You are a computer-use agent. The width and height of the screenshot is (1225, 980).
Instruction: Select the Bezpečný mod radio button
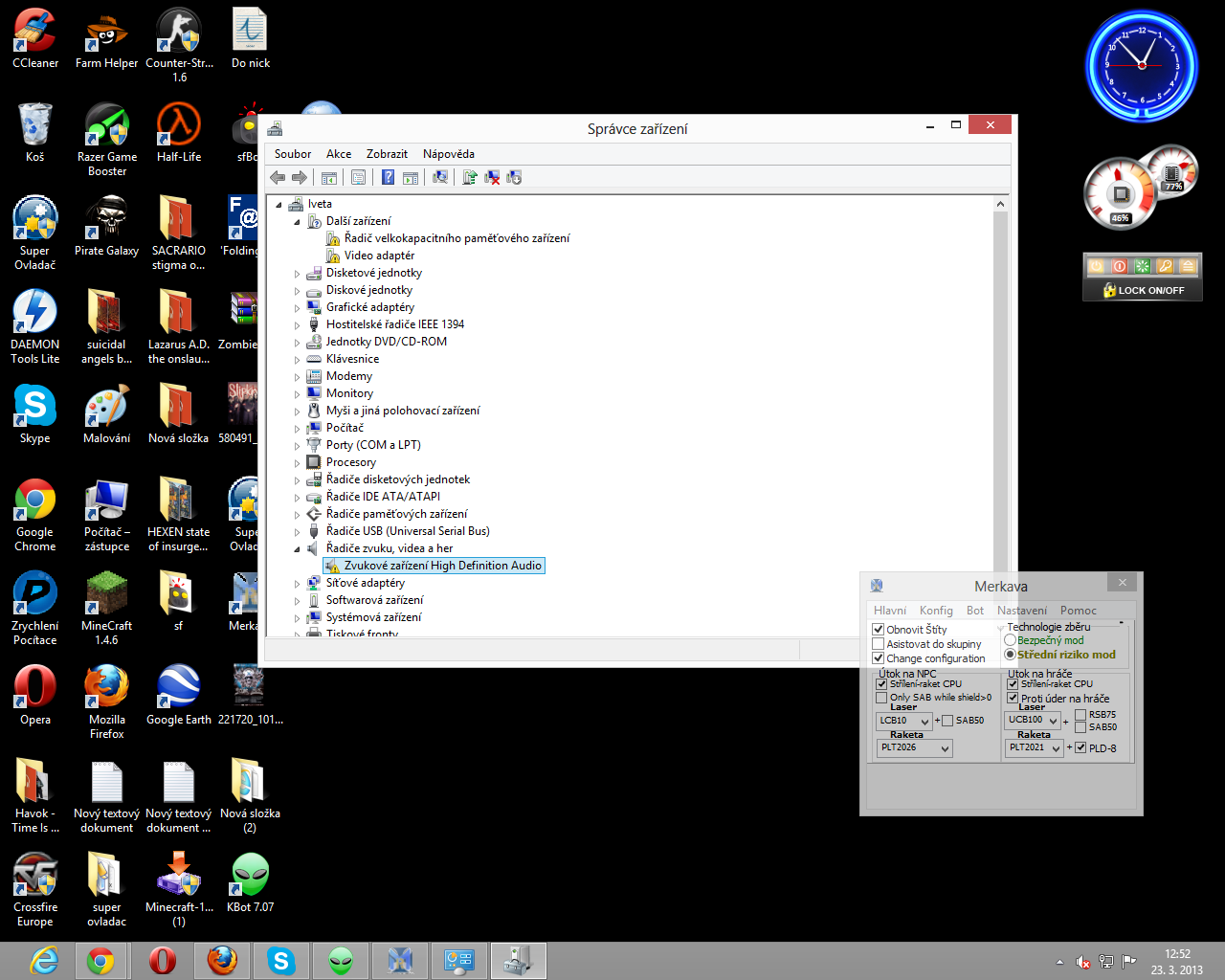click(x=1010, y=640)
